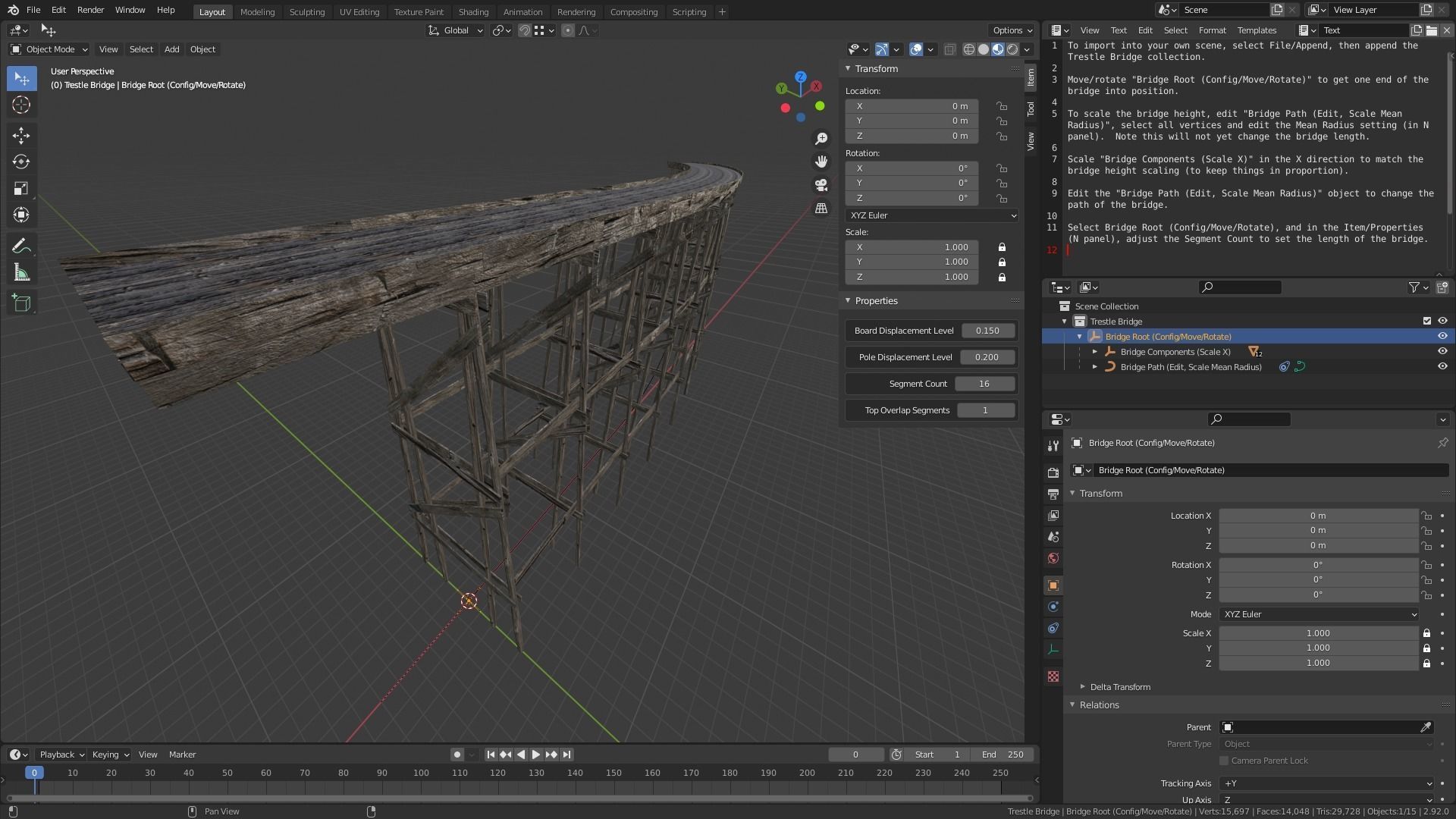The height and width of the screenshot is (819, 1456).
Task: Open Global transform orientation dropdown
Action: click(x=456, y=30)
